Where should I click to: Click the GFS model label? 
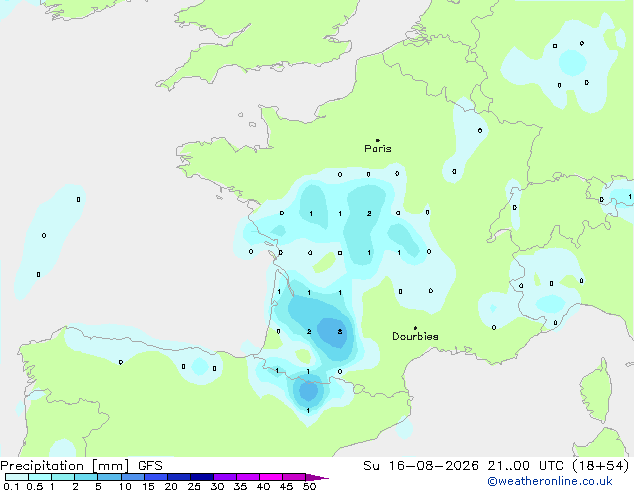pyautogui.click(x=150, y=466)
